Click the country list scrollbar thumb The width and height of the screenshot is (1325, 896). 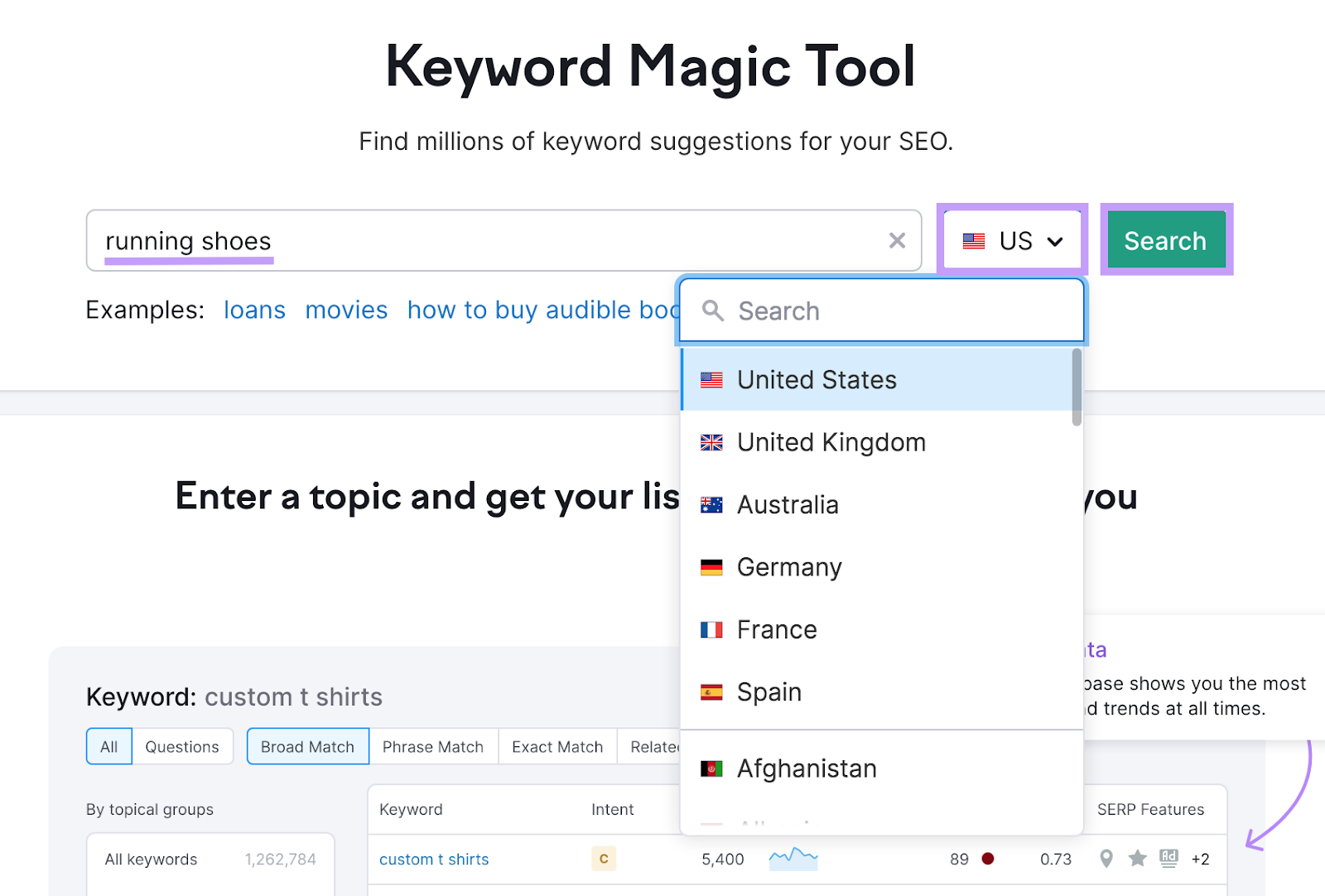1077,387
